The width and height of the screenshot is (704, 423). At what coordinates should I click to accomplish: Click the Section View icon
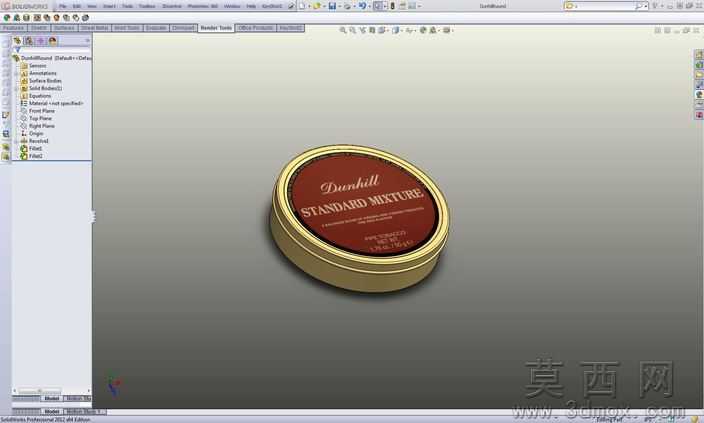pos(372,30)
